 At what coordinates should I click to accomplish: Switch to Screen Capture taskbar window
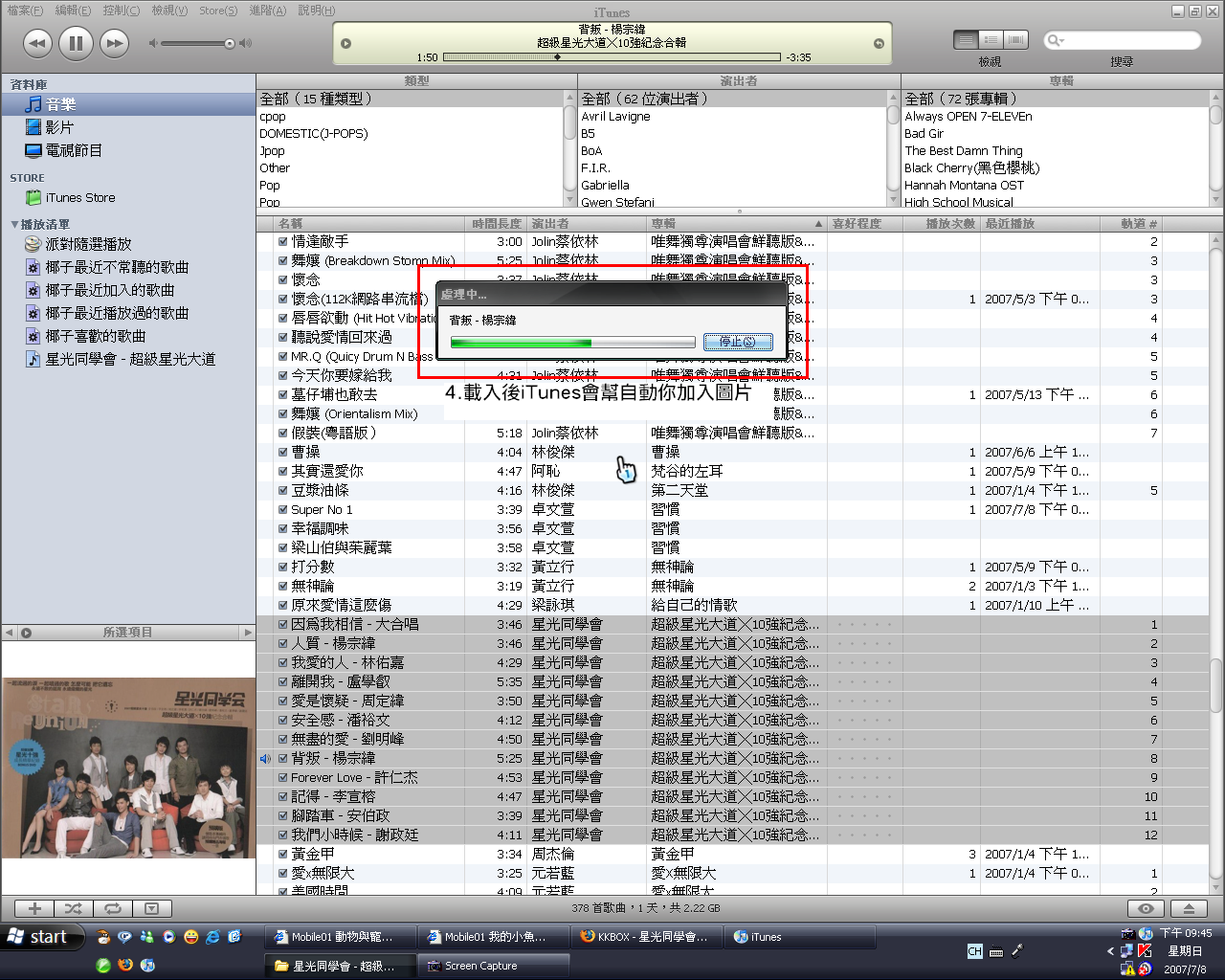coord(493,966)
